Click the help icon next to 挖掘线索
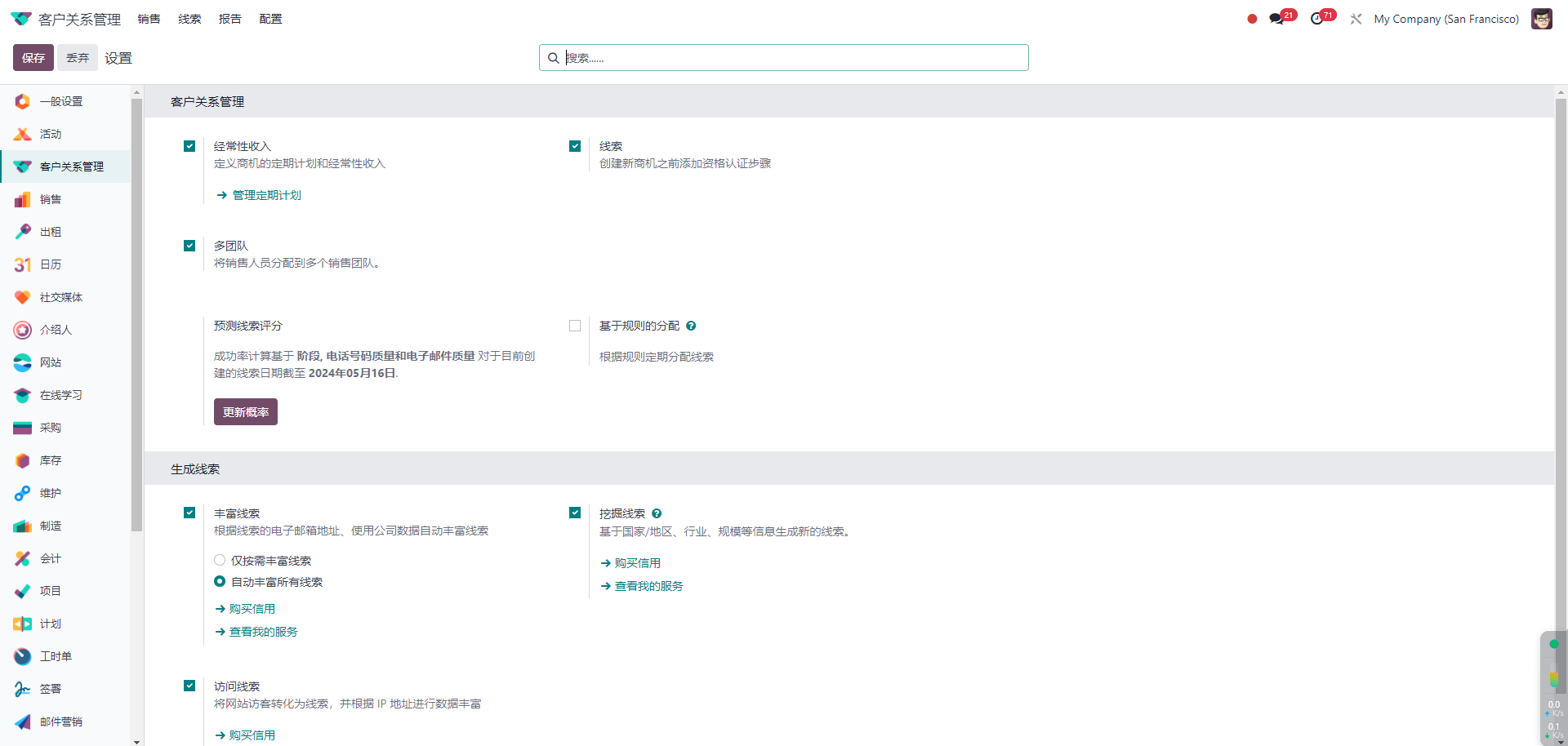The image size is (1568, 746). point(657,513)
